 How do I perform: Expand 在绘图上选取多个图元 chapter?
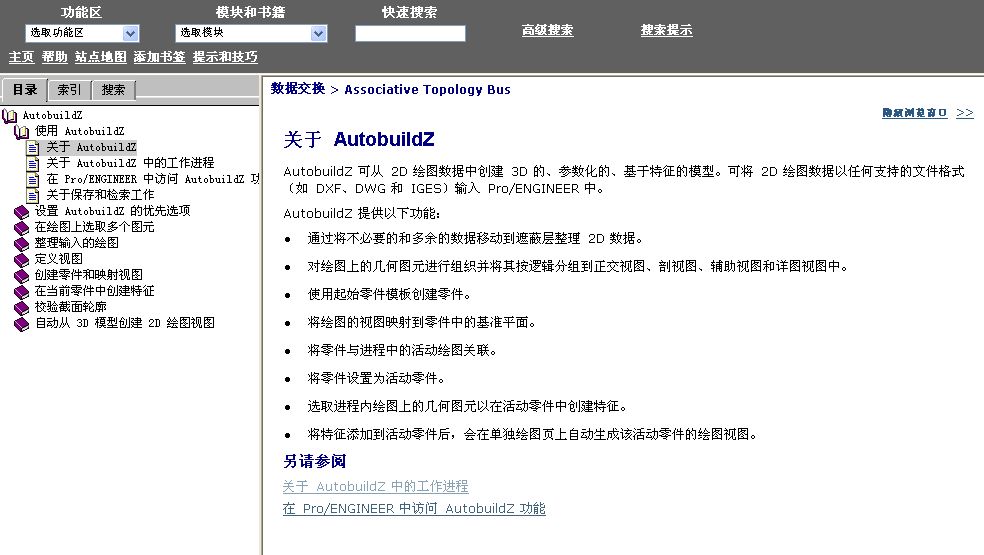pos(94,227)
